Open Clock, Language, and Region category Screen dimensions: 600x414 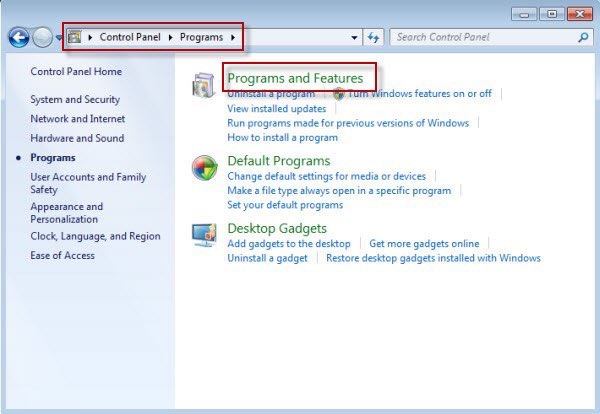point(95,236)
